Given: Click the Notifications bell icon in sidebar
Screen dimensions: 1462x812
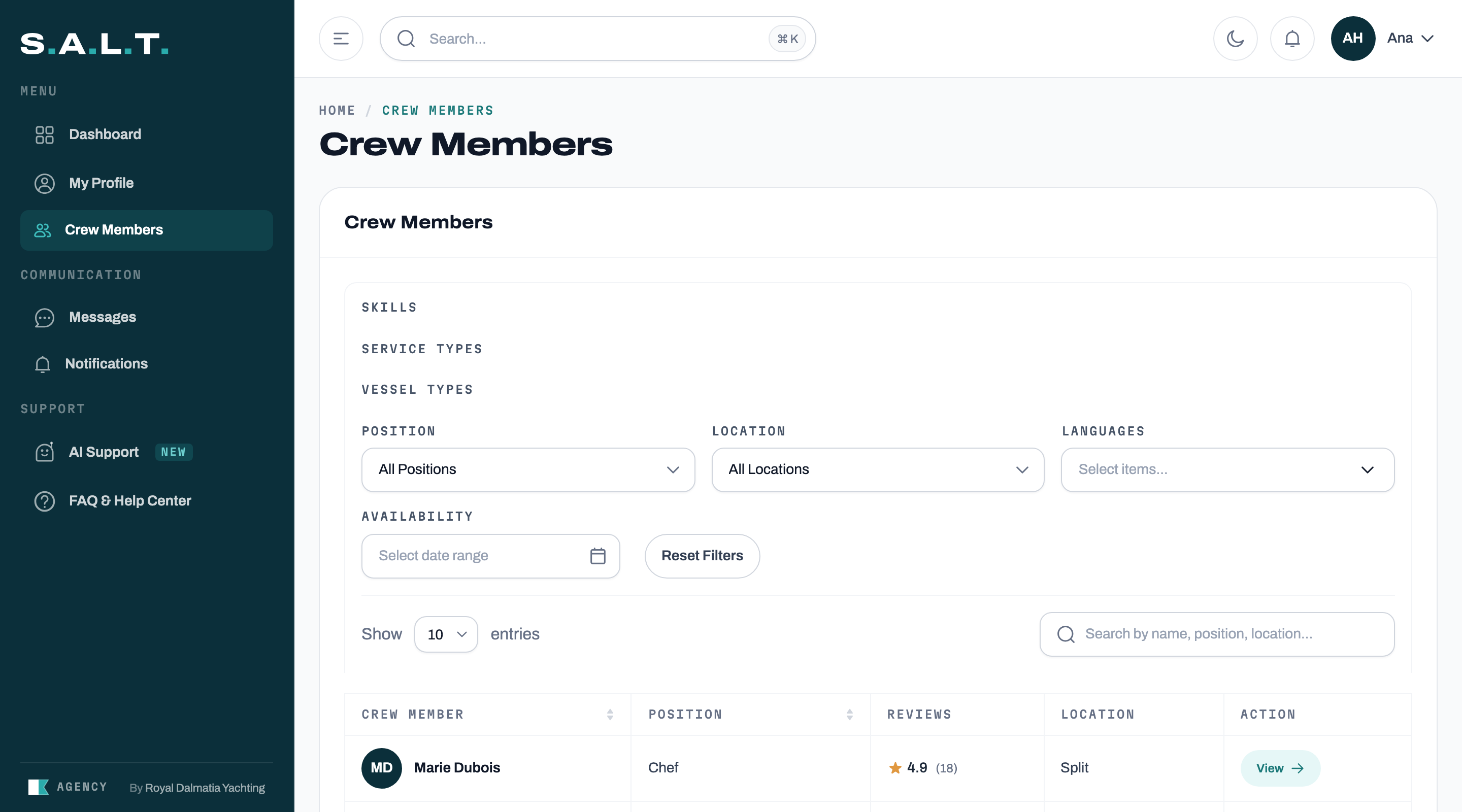Looking at the screenshot, I should click(43, 364).
